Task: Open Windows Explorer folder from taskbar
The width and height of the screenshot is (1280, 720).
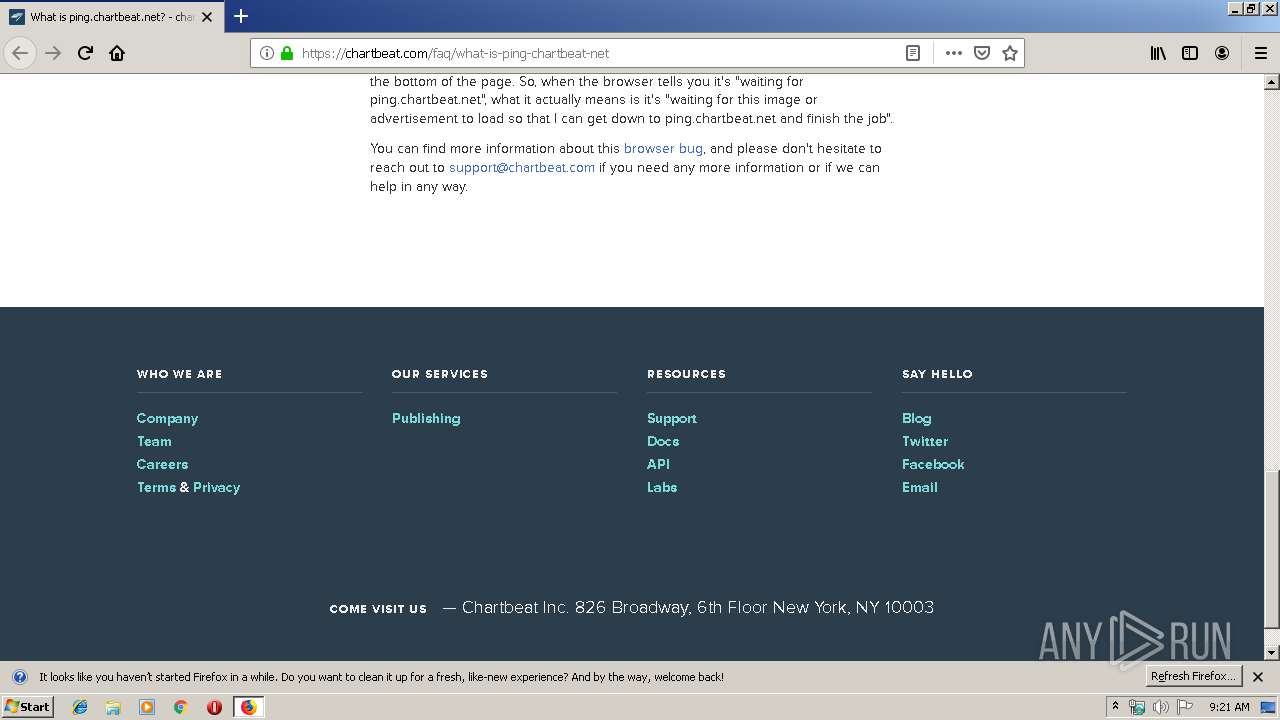Action: (x=113, y=707)
